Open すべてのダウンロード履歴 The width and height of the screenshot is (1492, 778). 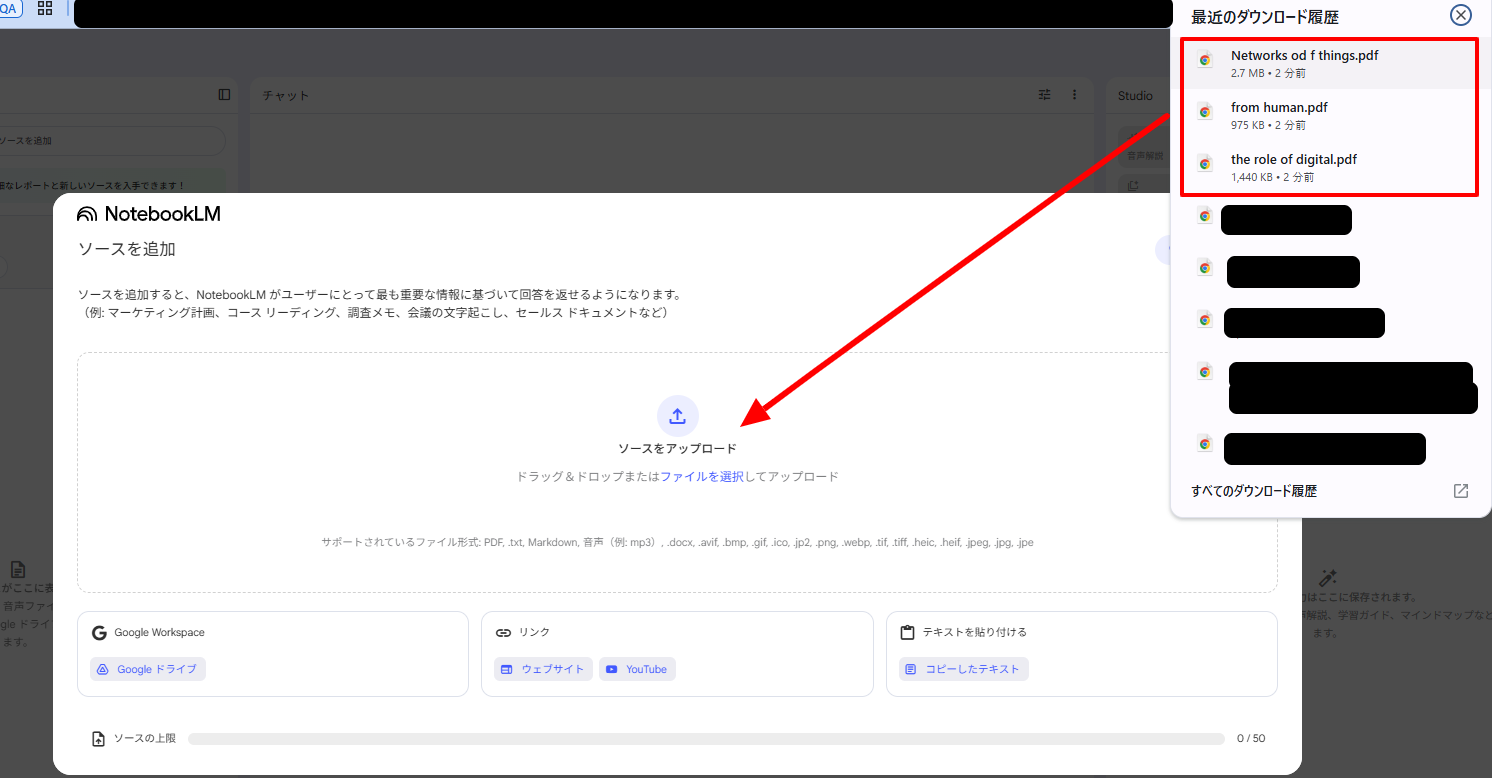pyautogui.click(x=1254, y=491)
